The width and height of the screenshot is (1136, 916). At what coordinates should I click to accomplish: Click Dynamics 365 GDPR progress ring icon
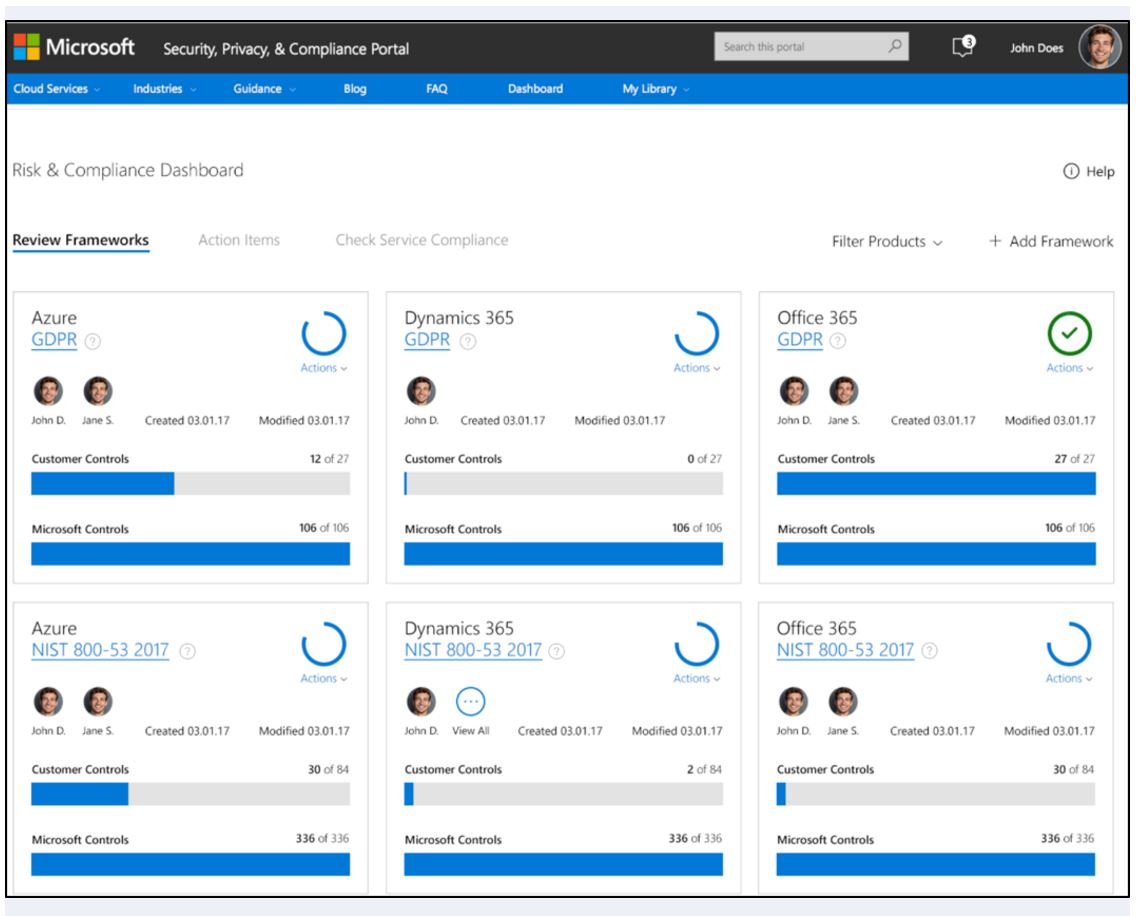(697, 333)
